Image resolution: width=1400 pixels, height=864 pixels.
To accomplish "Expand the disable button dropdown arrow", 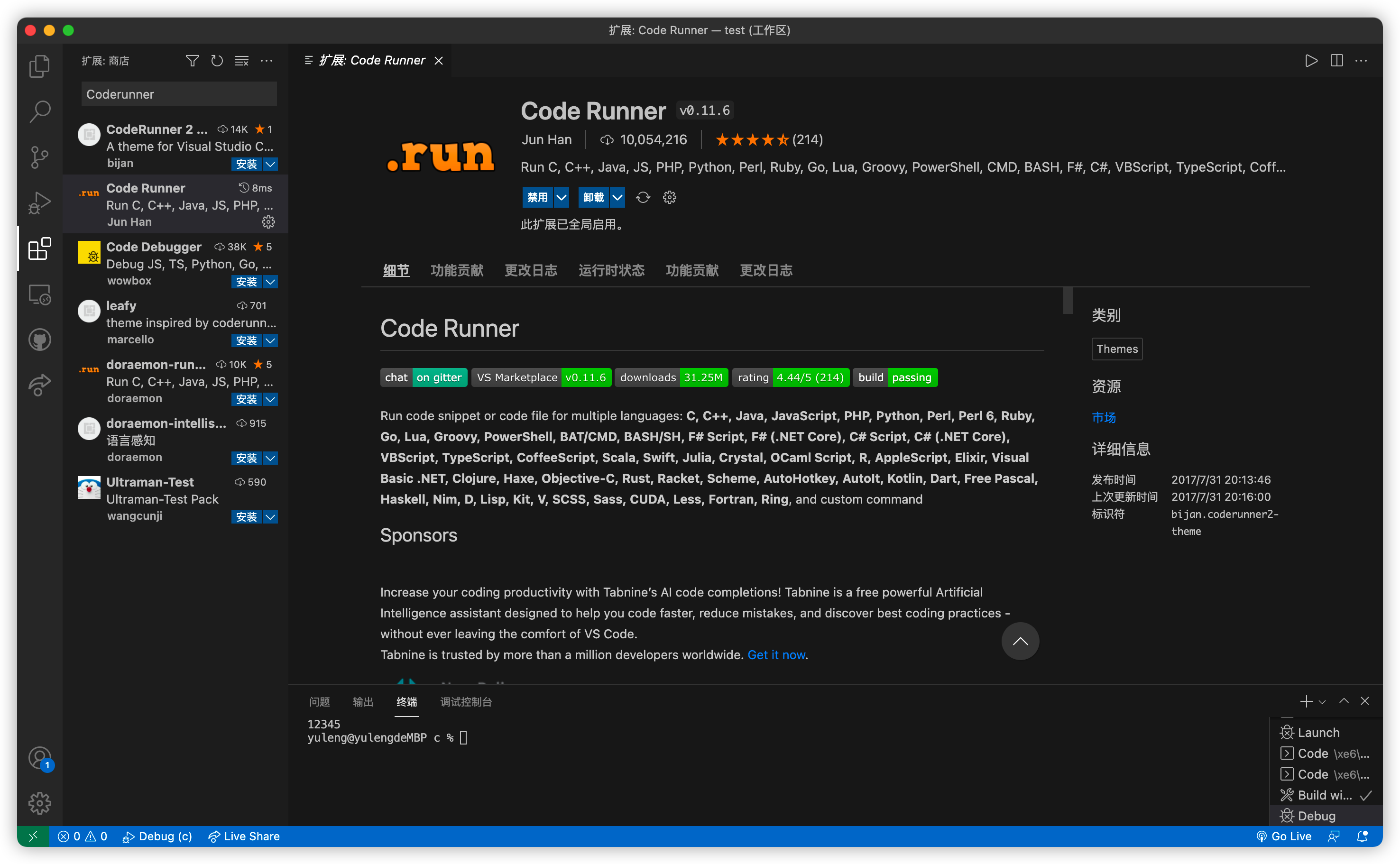I will (562, 197).
